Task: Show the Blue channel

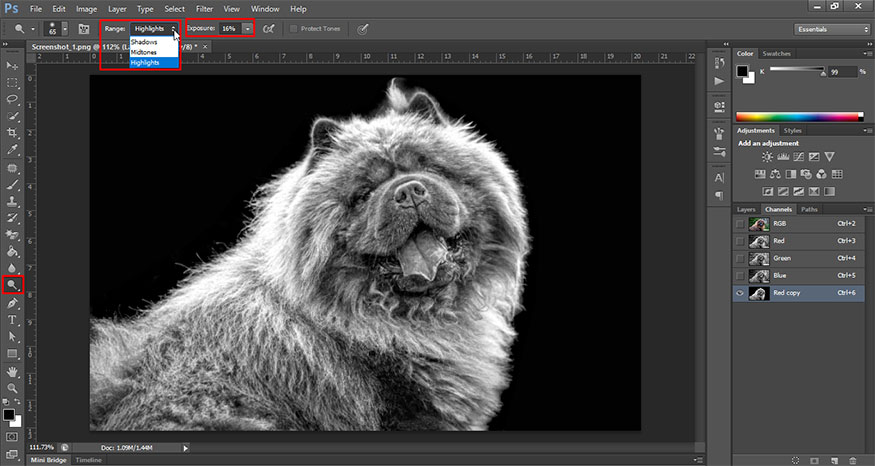Action: point(740,276)
